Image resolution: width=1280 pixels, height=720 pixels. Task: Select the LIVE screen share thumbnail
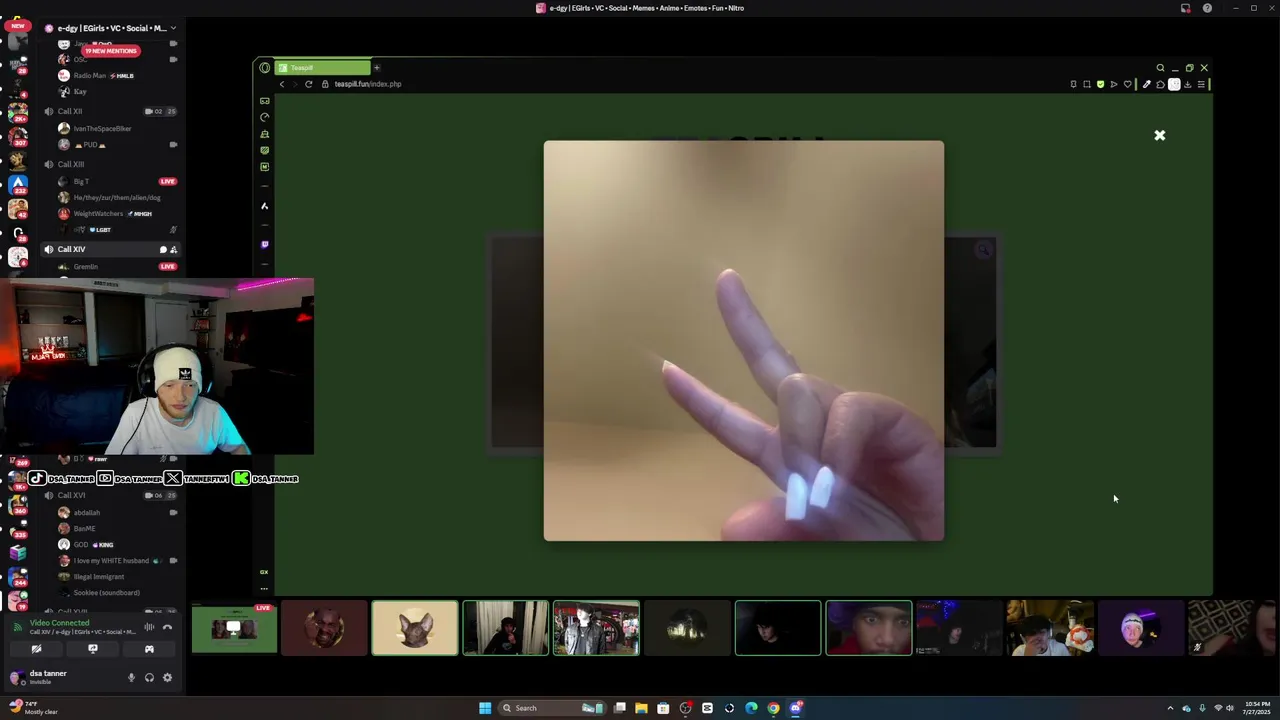[234, 628]
